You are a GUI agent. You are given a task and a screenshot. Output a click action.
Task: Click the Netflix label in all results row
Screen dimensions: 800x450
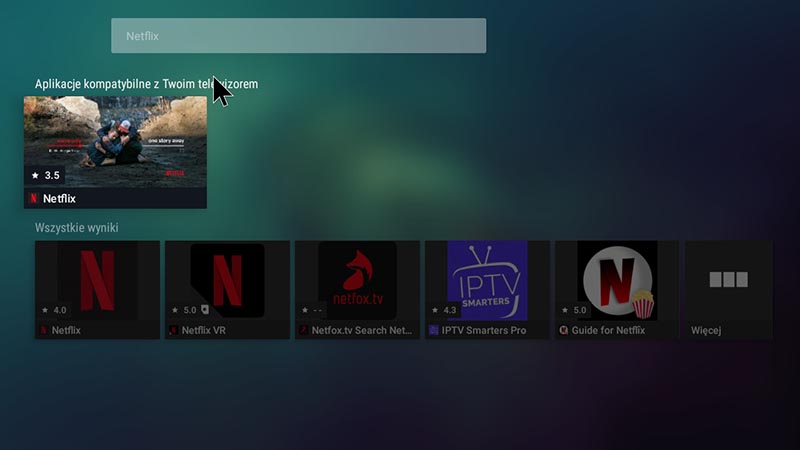(66, 331)
